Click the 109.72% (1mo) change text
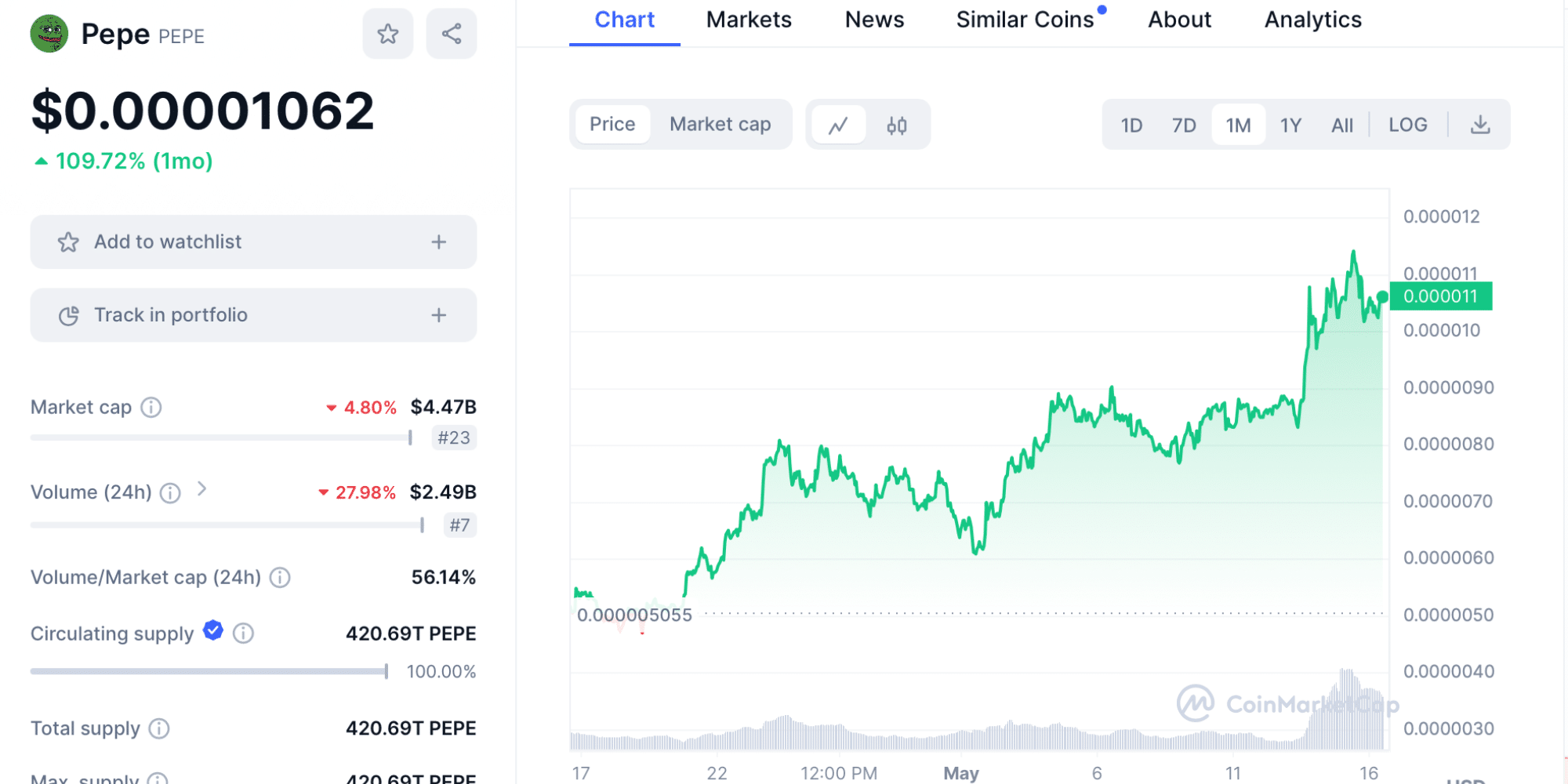Image resolution: width=1568 pixels, height=784 pixels. 123,162
